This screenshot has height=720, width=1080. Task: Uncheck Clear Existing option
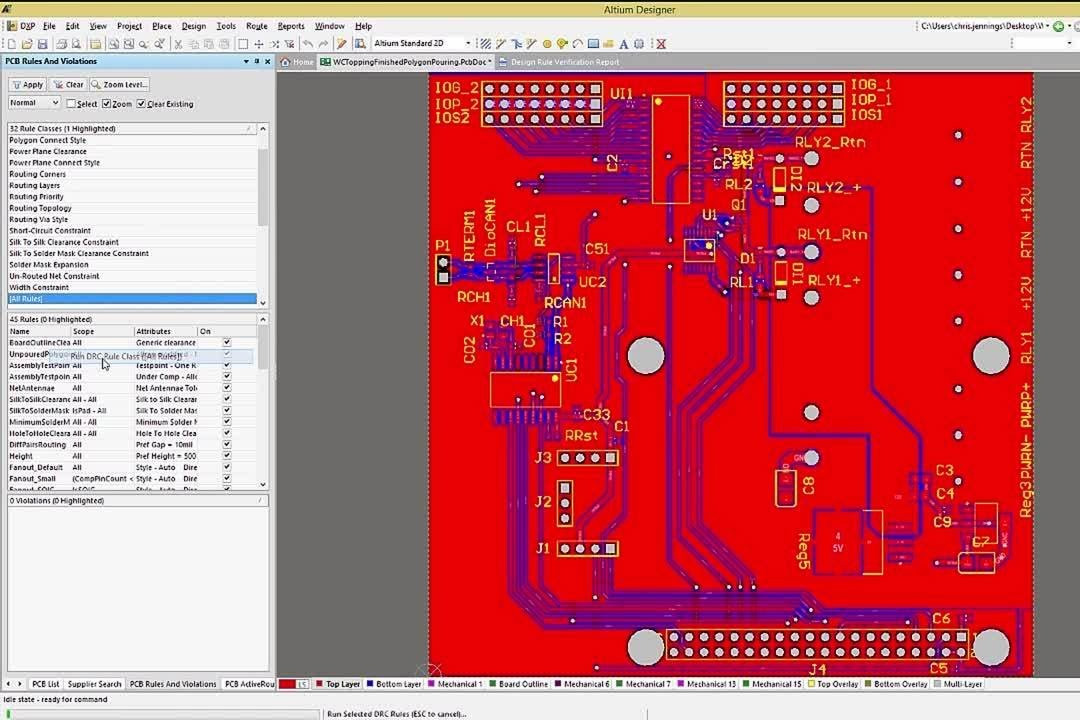[141, 103]
